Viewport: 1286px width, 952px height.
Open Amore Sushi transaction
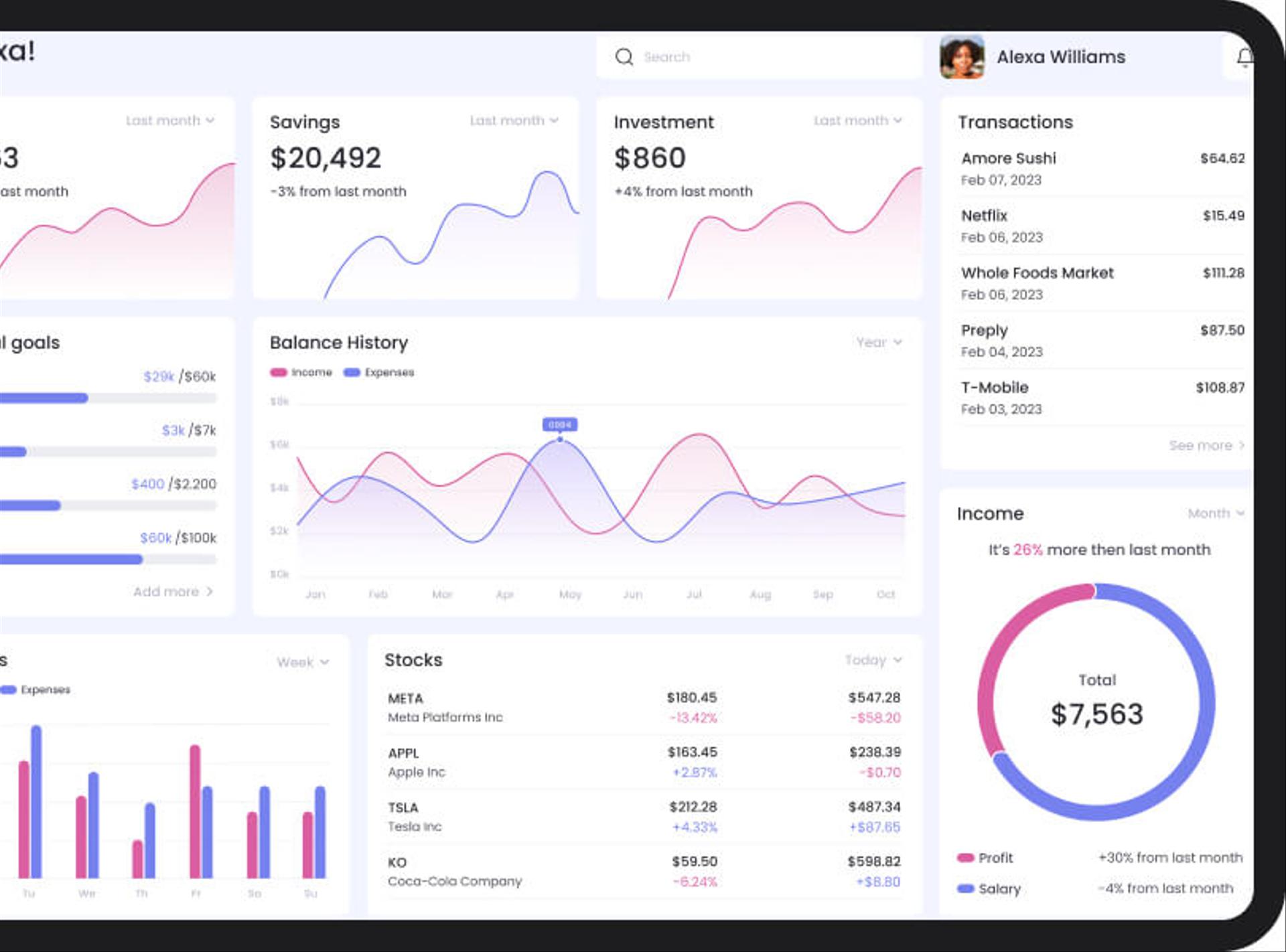pyautogui.click(x=1102, y=169)
